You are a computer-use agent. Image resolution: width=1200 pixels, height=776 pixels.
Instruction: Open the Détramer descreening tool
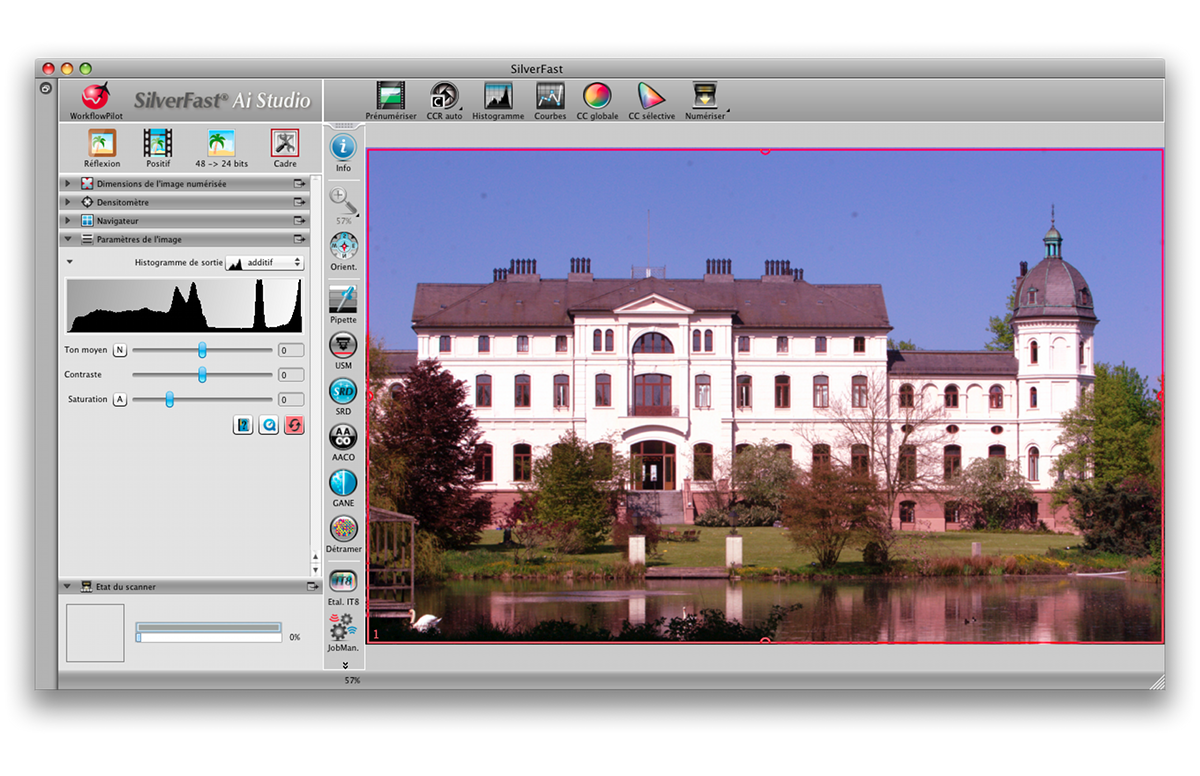343,529
